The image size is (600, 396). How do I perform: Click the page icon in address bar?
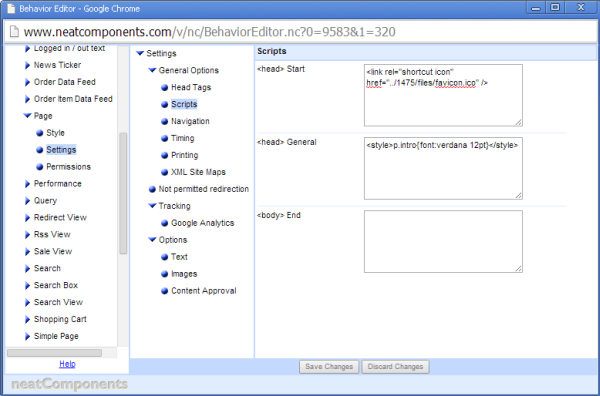tap(14, 31)
